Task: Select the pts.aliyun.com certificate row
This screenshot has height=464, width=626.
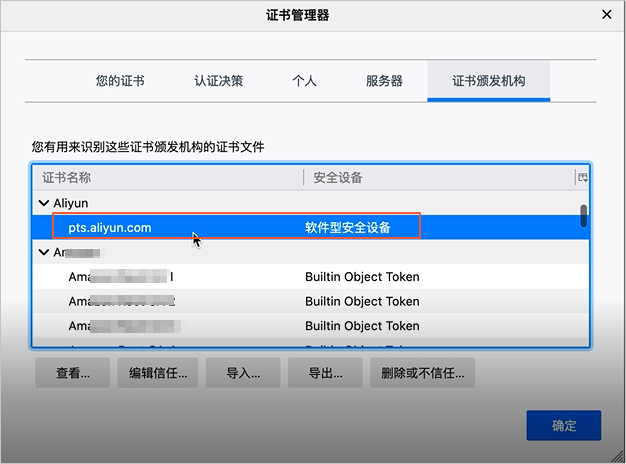Action: pyautogui.click(x=311, y=227)
